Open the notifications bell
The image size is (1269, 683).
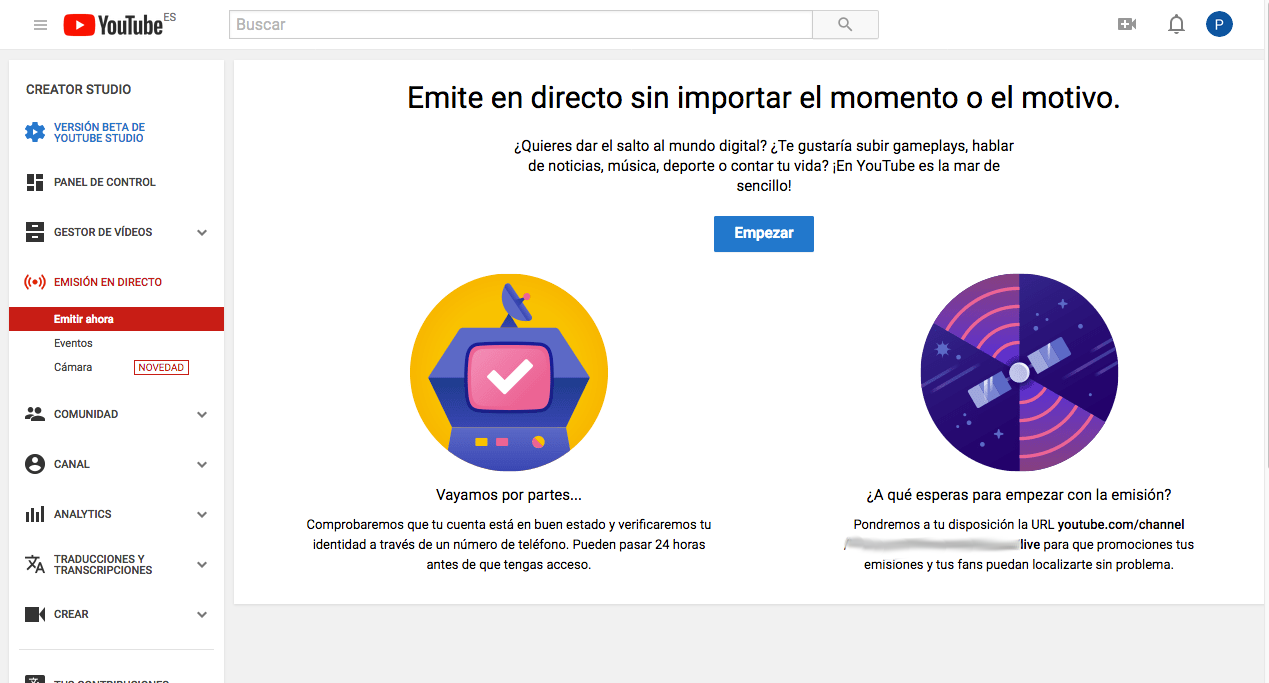pos(1176,25)
